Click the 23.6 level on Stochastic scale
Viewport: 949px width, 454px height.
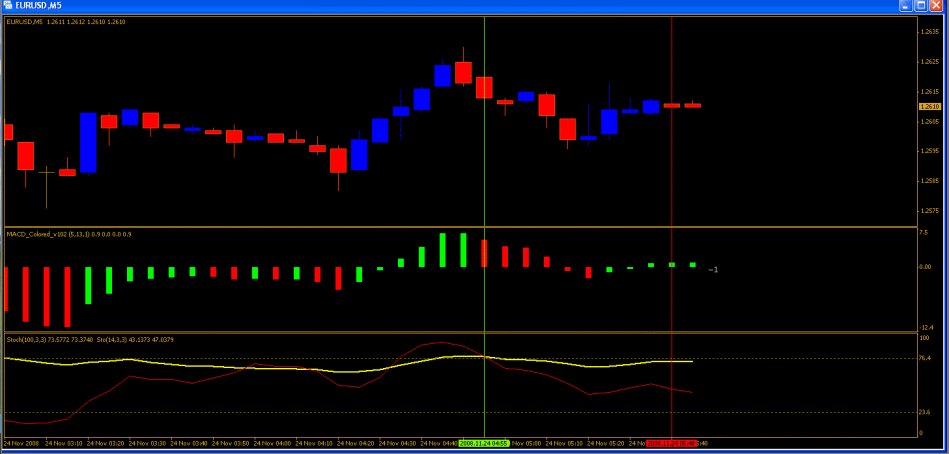[925, 412]
